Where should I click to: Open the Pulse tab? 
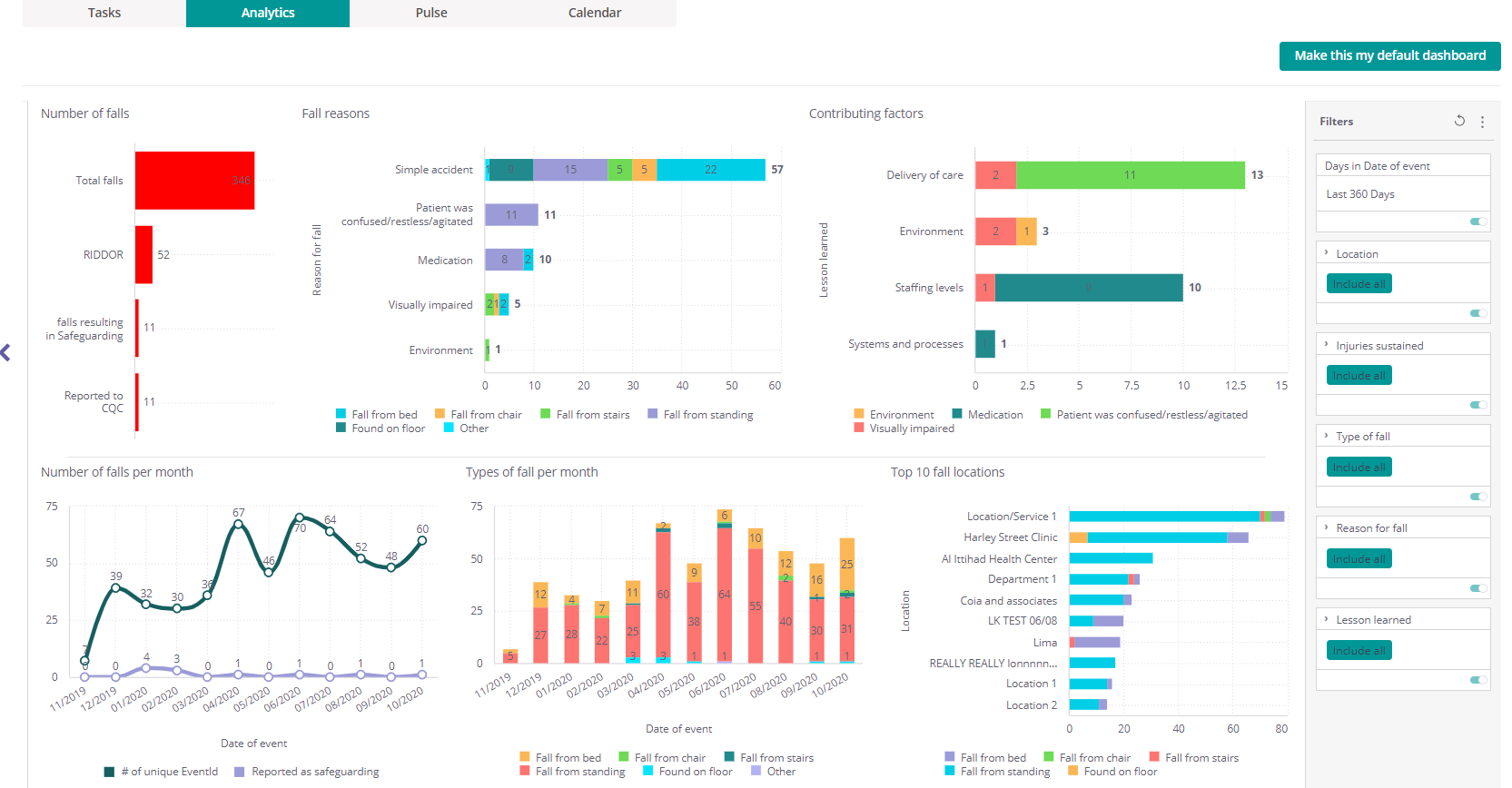[x=431, y=13]
